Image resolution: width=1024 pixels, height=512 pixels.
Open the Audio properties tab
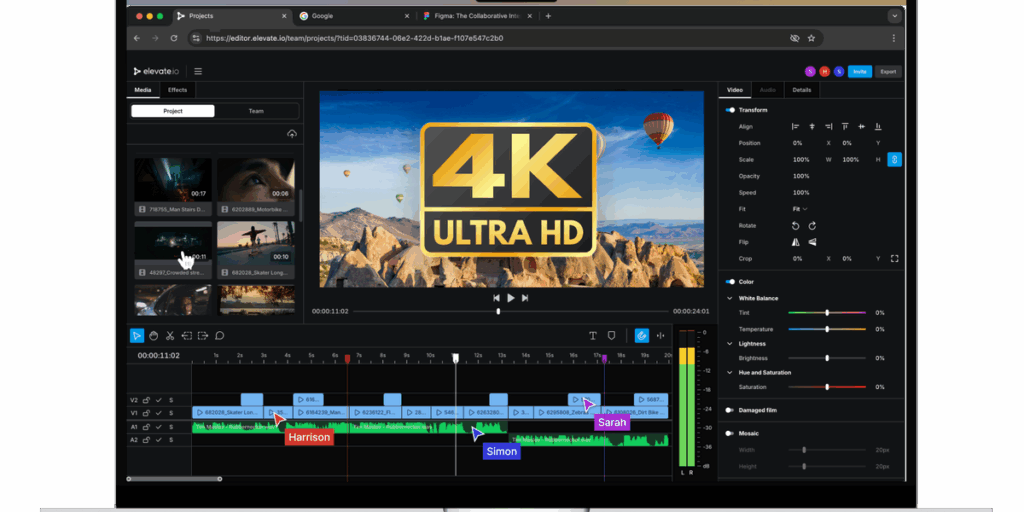coord(768,90)
